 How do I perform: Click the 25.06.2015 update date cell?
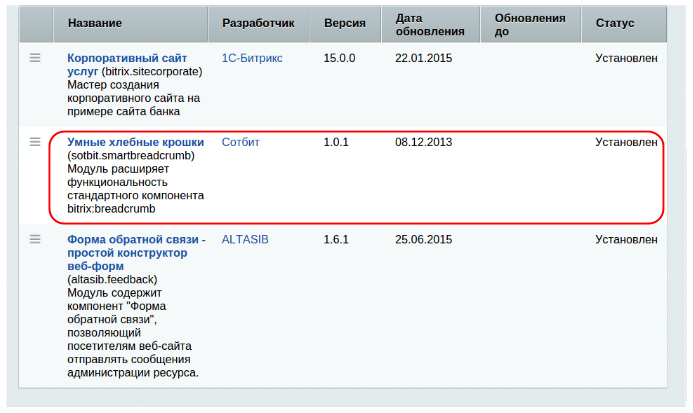click(x=424, y=240)
